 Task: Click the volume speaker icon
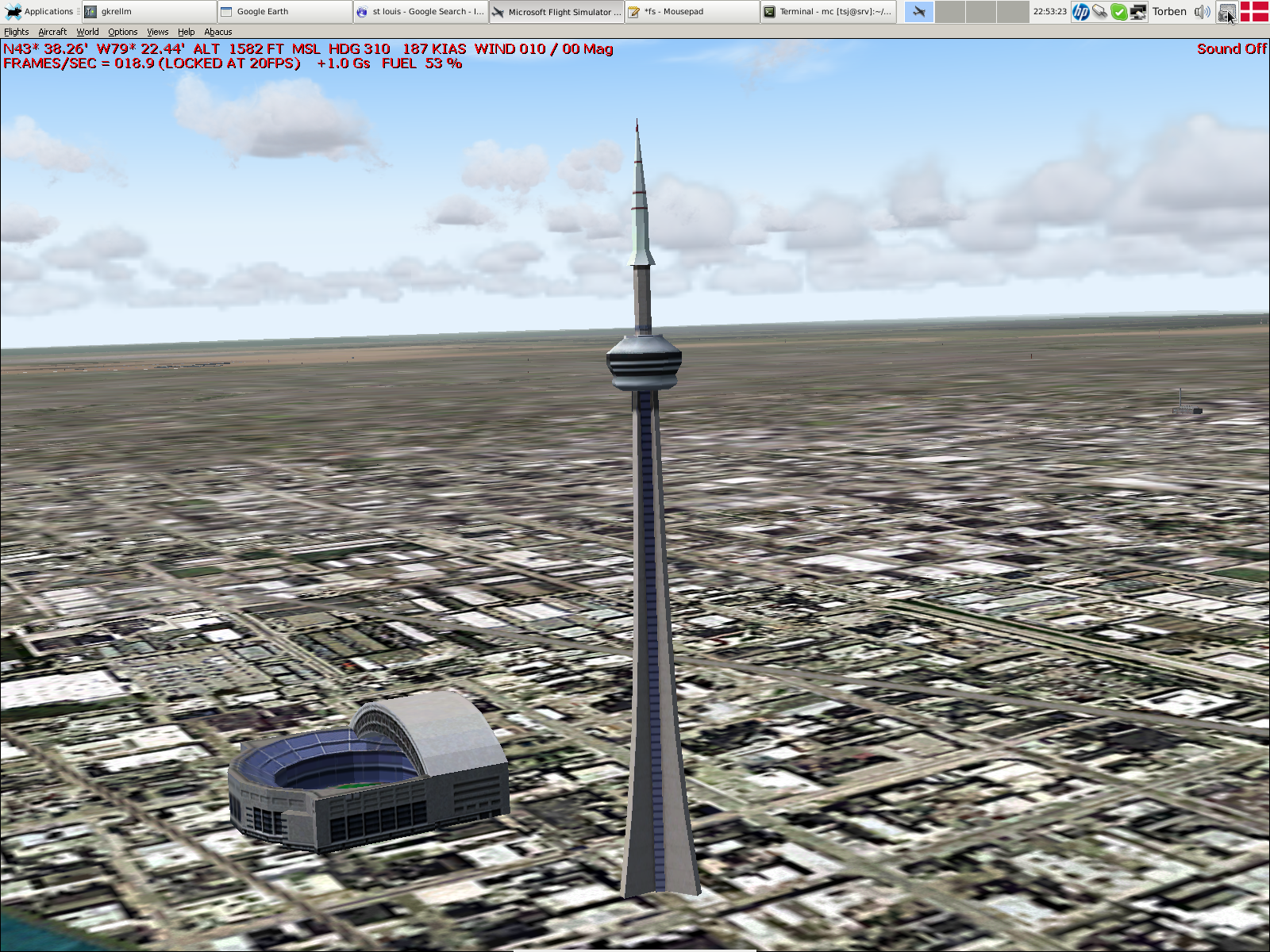click(1202, 11)
